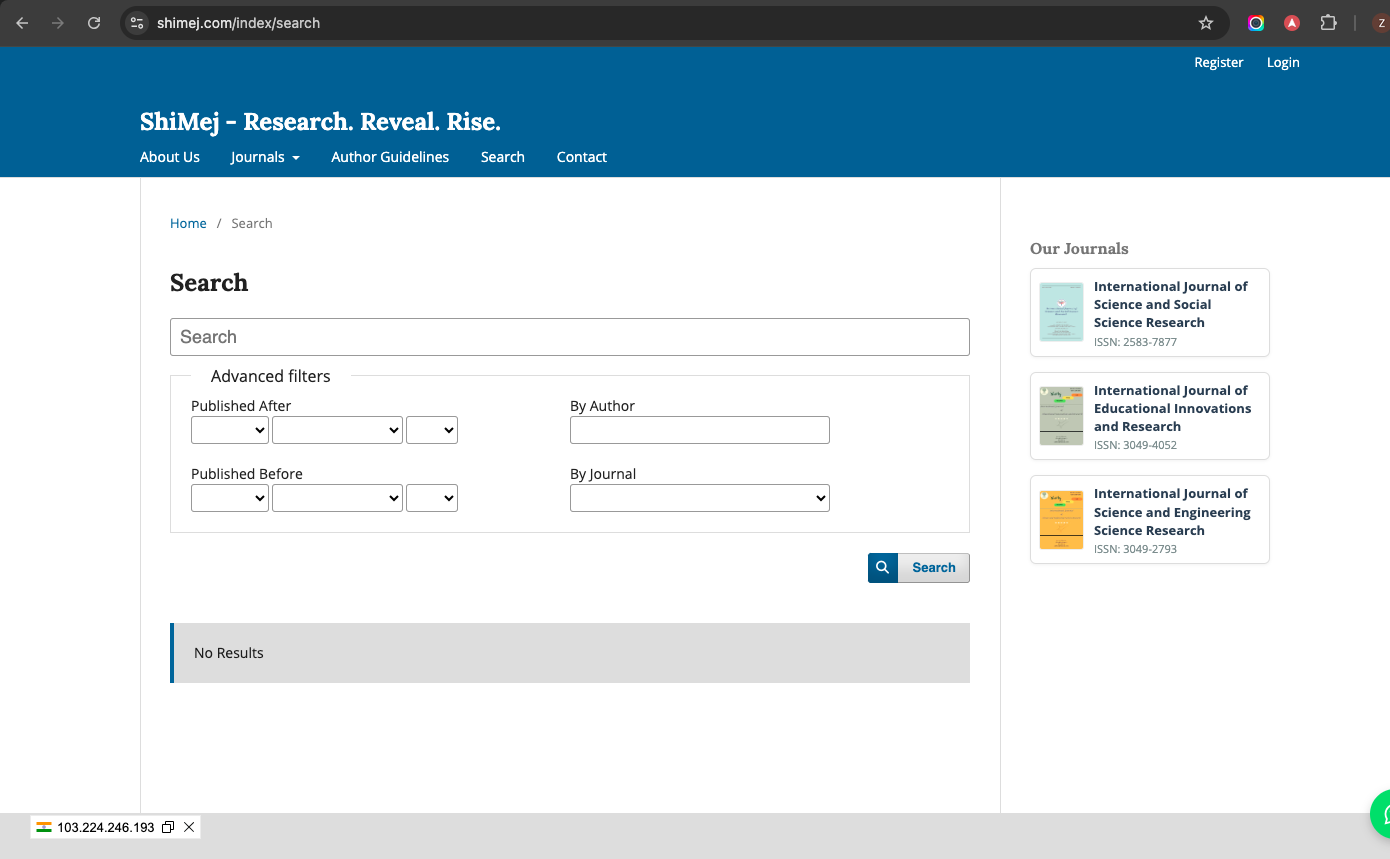Open the Science and Engineering Science Research cover thumbnail
The height and width of the screenshot is (859, 1390).
click(x=1061, y=520)
